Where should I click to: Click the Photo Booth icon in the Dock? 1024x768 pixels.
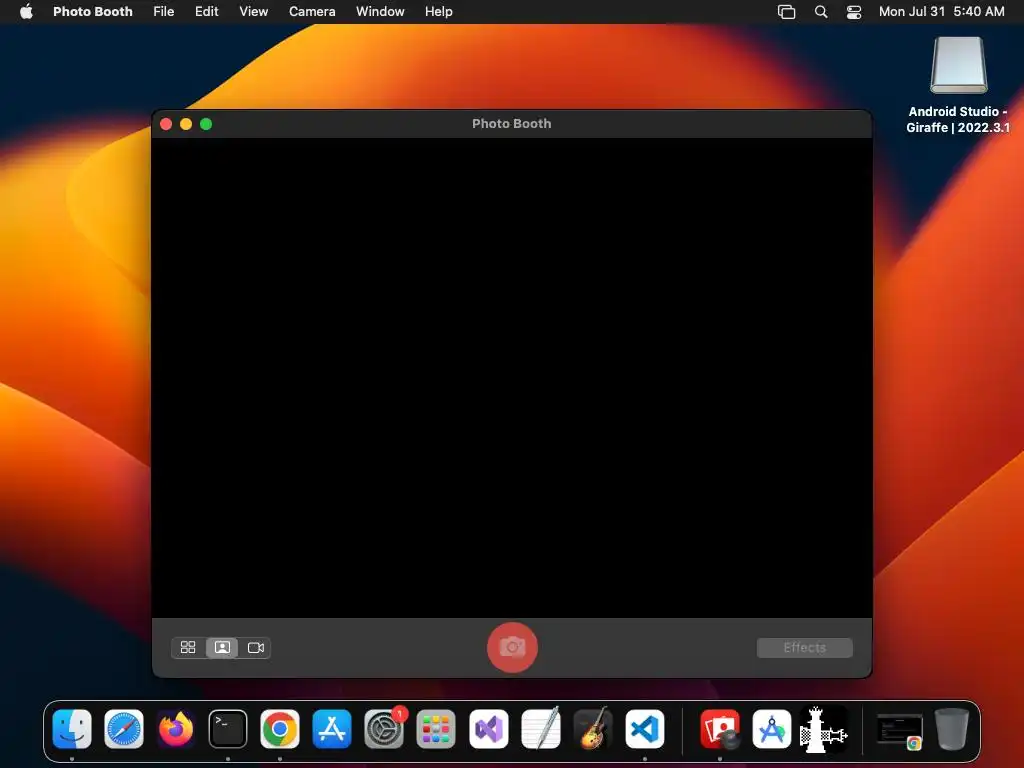pyautogui.click(x=720, y=728)
